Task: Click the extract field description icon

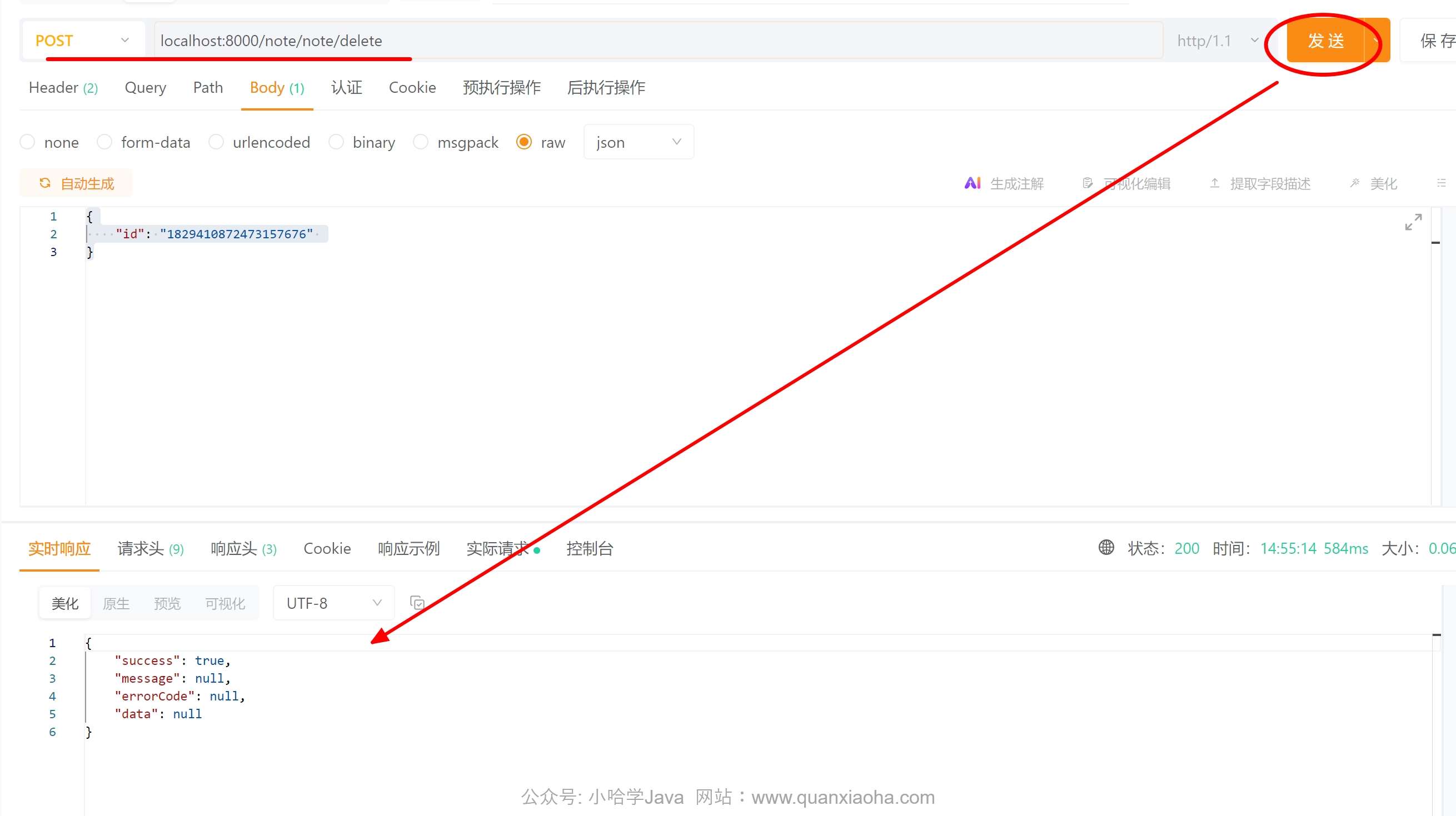Action: pyautogui.click(x=1215, y=183)
